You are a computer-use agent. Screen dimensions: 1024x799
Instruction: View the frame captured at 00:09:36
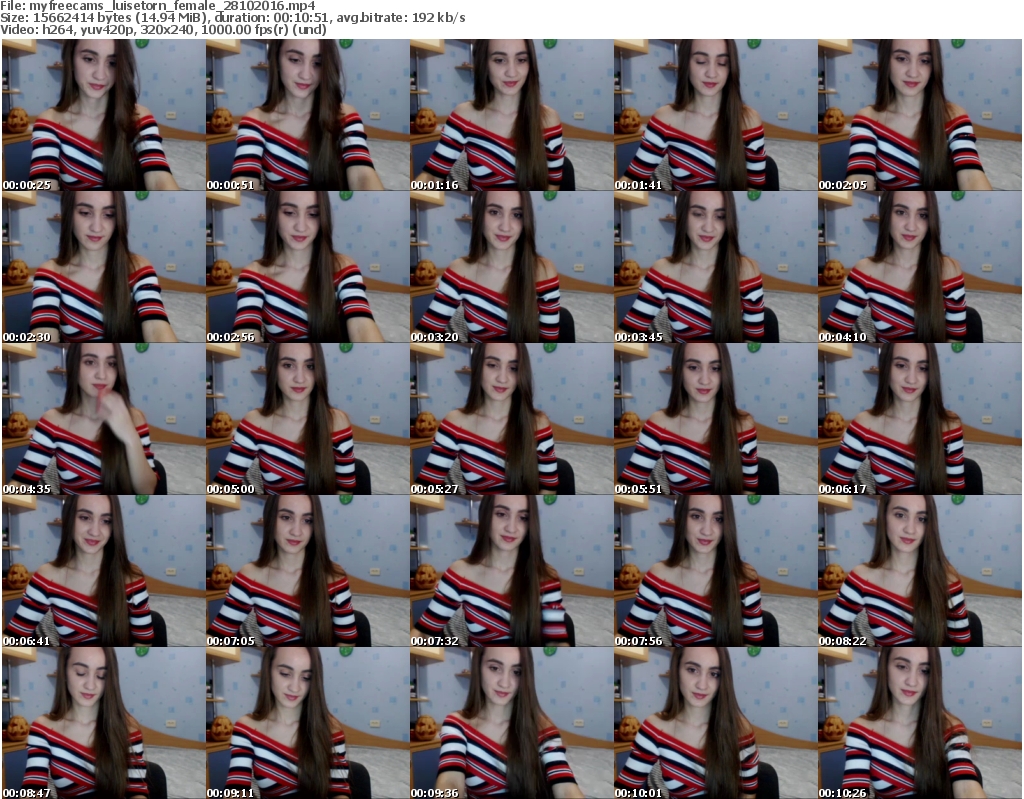(511, 723)
